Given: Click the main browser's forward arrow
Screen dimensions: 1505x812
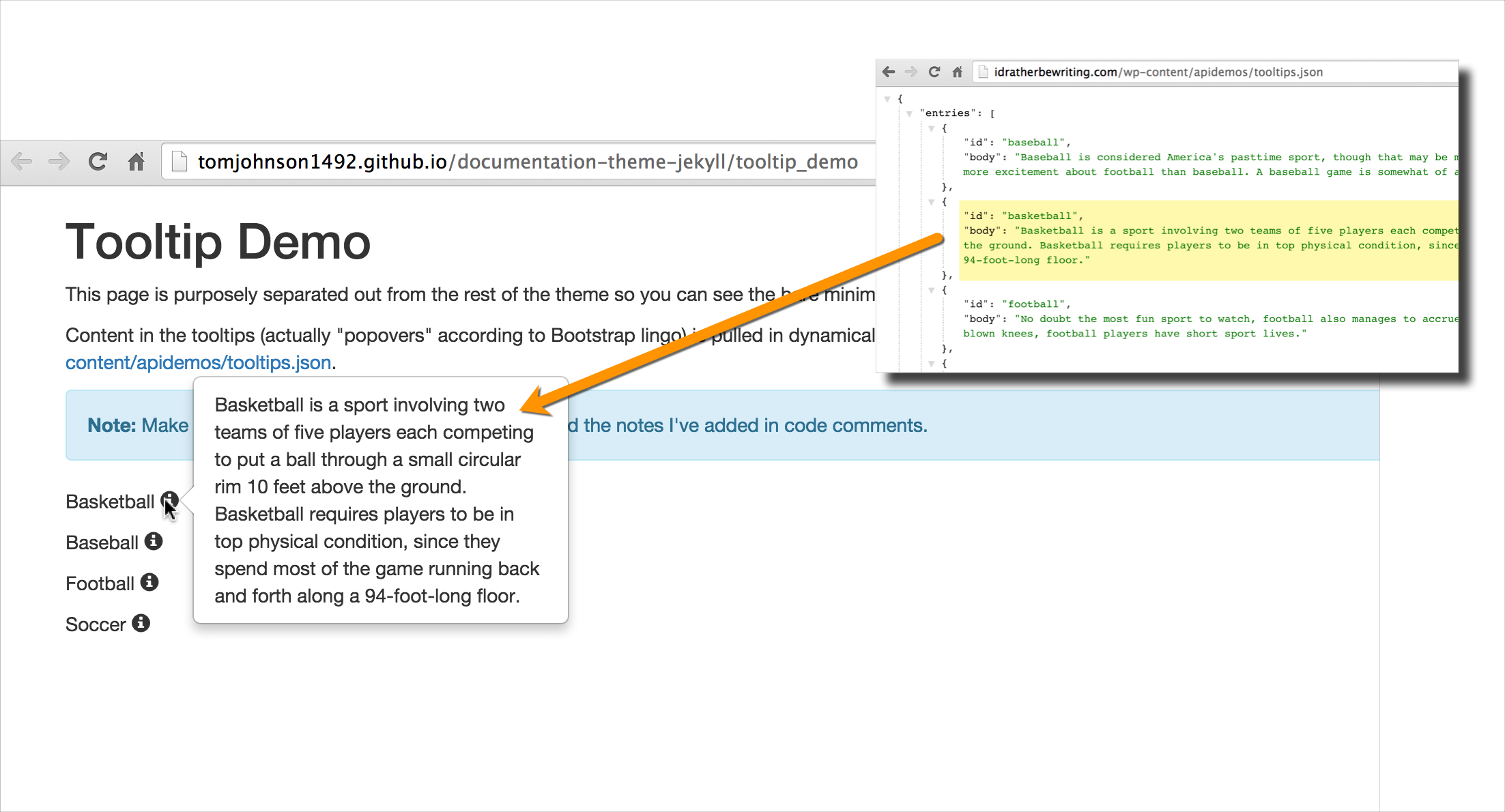Looking at the screenshot, I should 59,162.
